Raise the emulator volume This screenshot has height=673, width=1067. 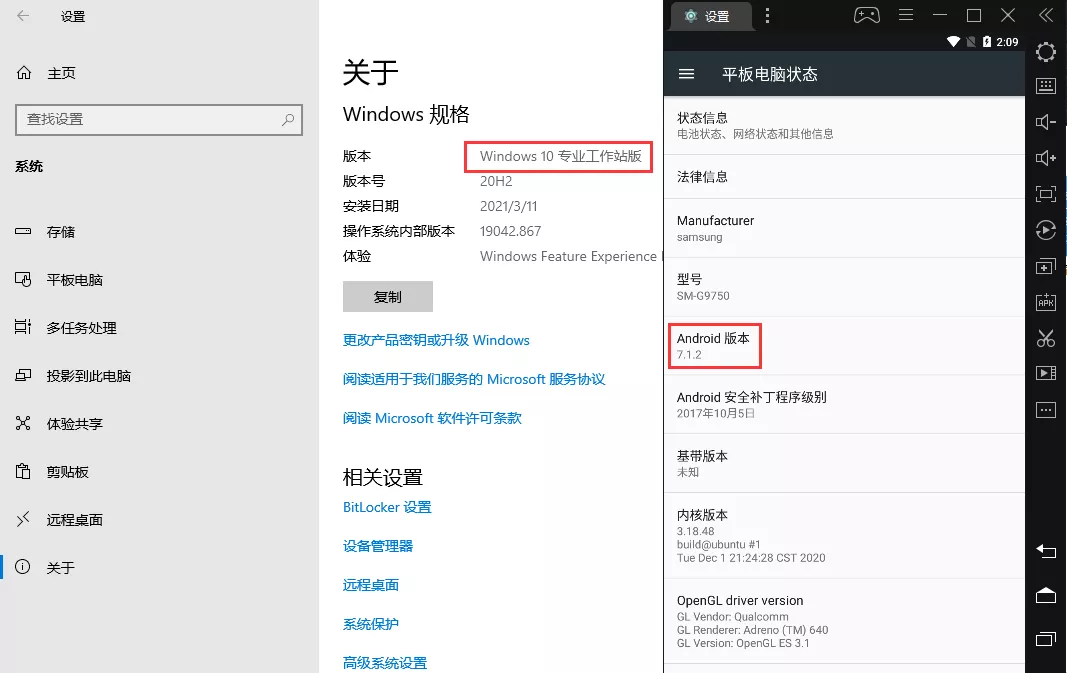pos(1046,158)
